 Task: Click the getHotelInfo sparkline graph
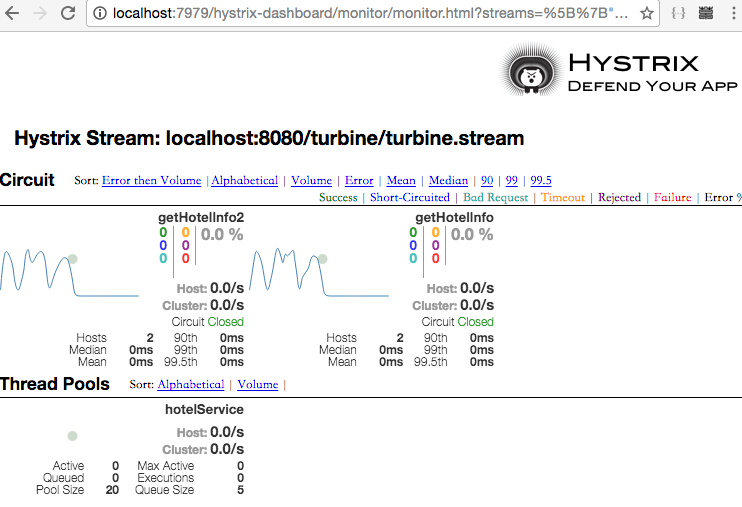(x=319, y=272)
